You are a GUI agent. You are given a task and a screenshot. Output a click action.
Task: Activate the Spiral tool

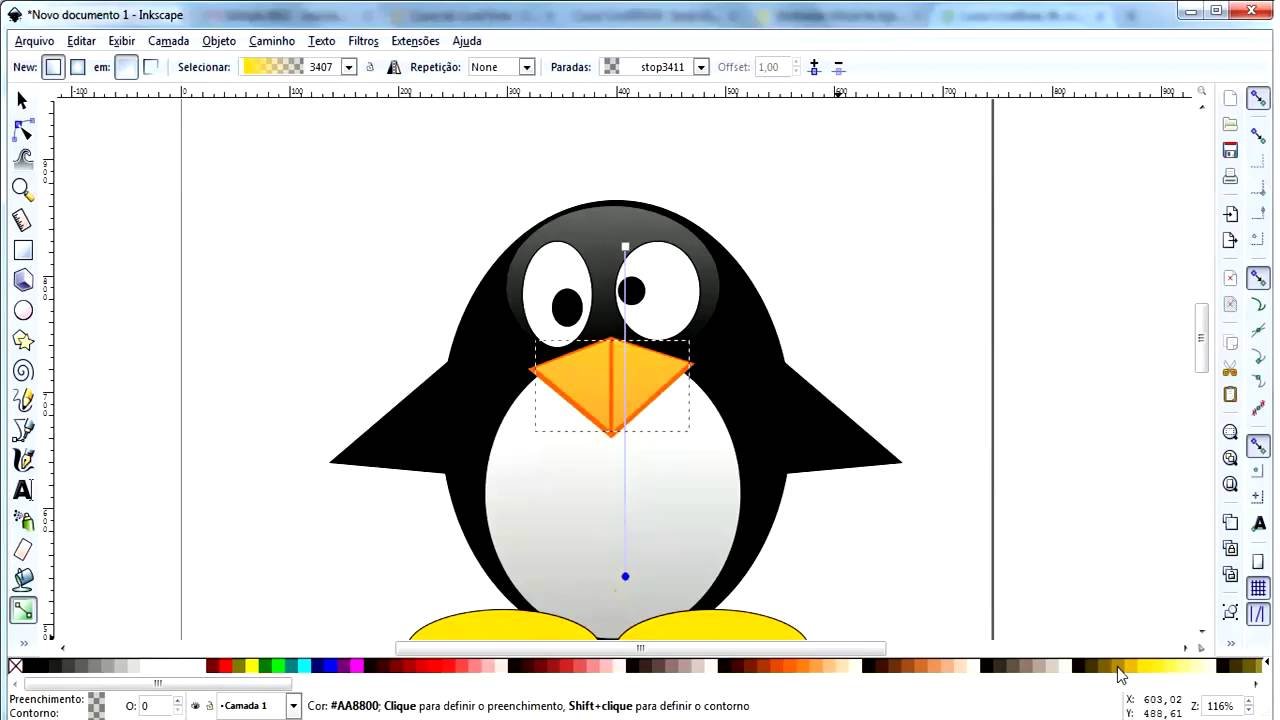click(x=22, y=371)
